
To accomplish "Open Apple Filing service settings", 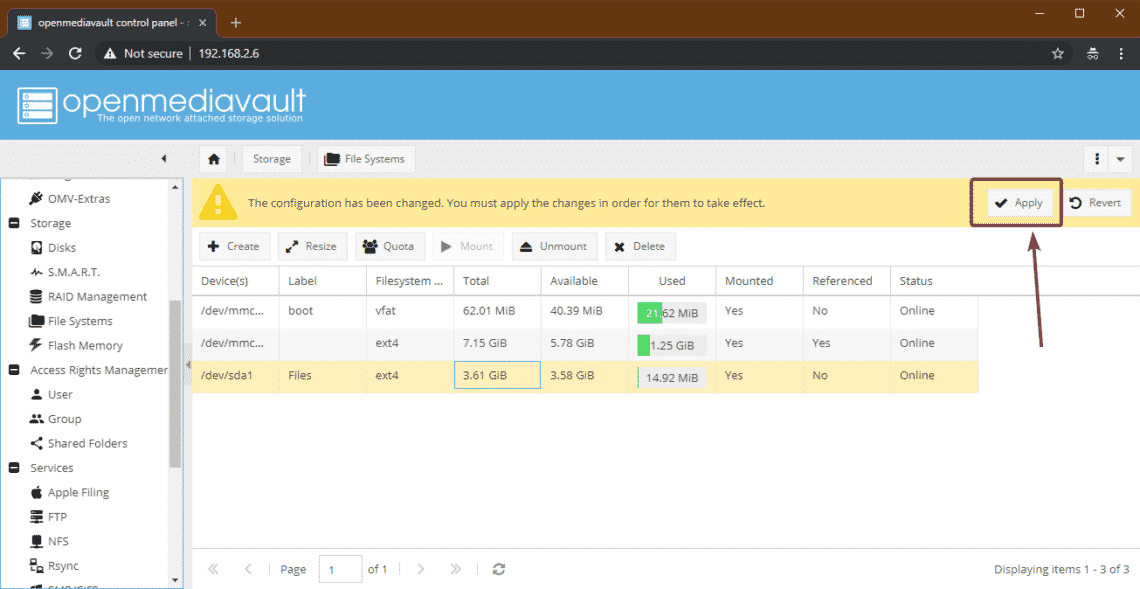I will point(69,492).
